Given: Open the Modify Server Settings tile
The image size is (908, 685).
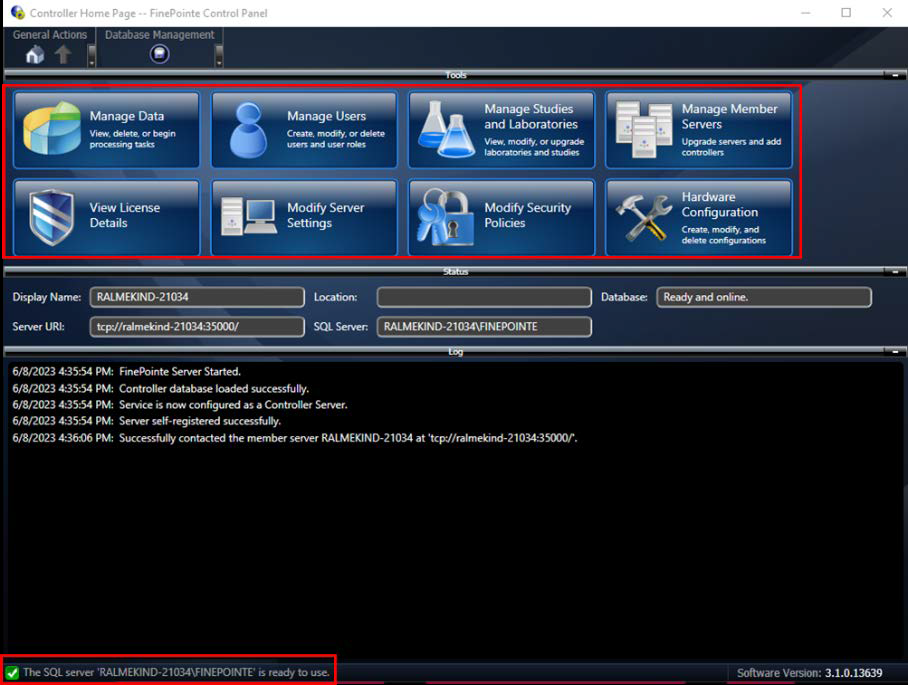Looking at the screenshot, I should click(304, 217).
